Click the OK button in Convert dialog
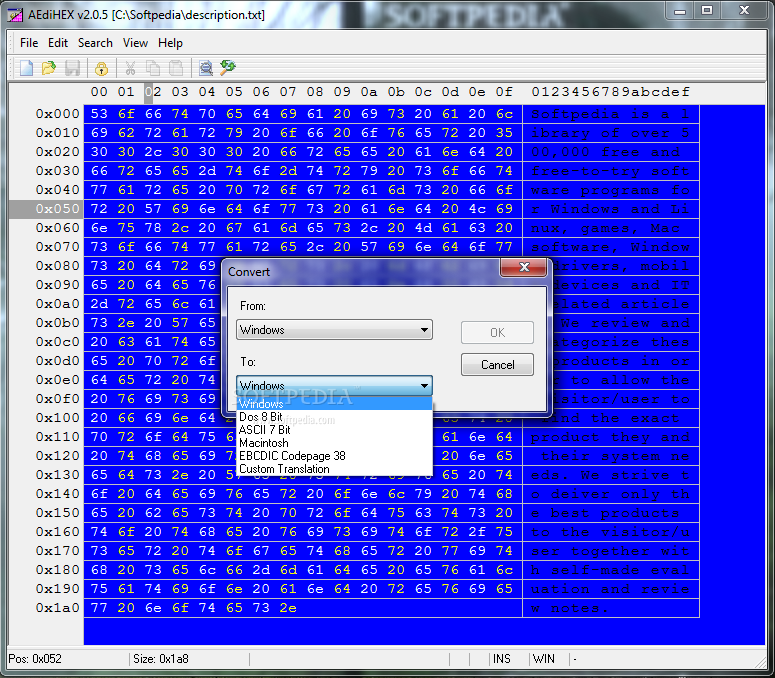This screenshot has height=678, width=775. (497, 333)
